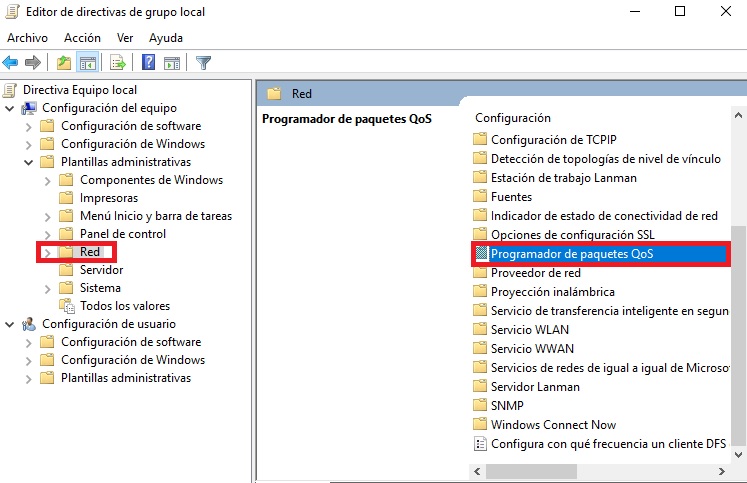Viewport: 747px width, 483px height.
Task: Click the blue Back arrow in toolbar
Action: tap(11, 63)
